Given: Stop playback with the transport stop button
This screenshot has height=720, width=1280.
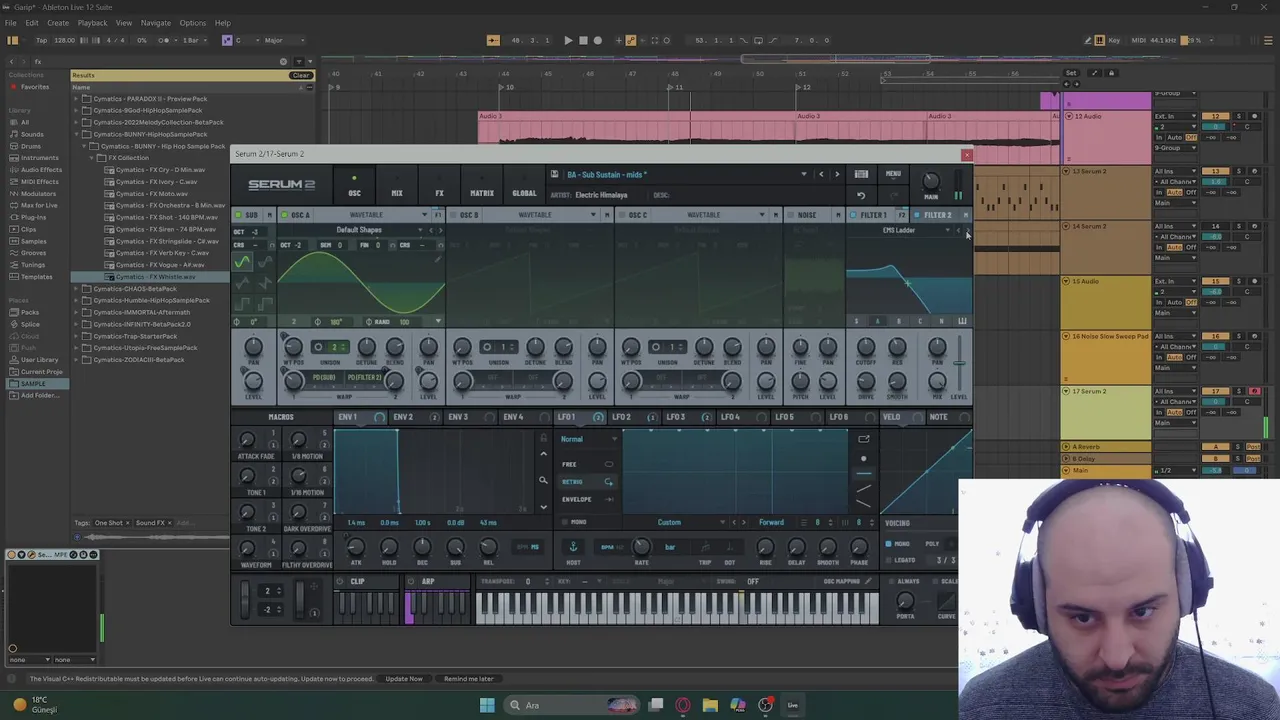Looking at the screenshot, I should (x=583, y=40).
